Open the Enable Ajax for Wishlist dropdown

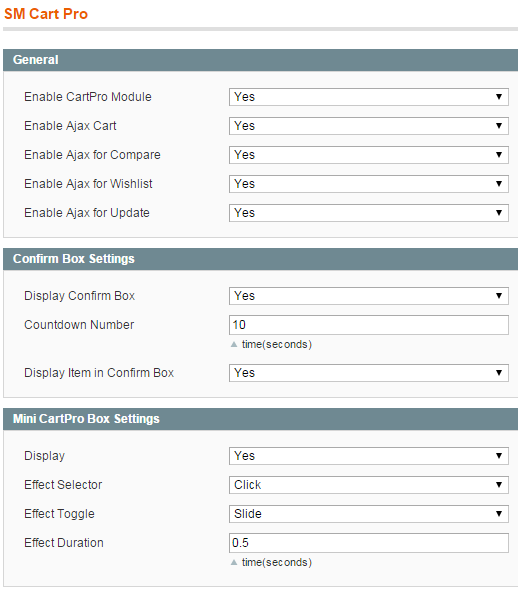tap(369, 184)
